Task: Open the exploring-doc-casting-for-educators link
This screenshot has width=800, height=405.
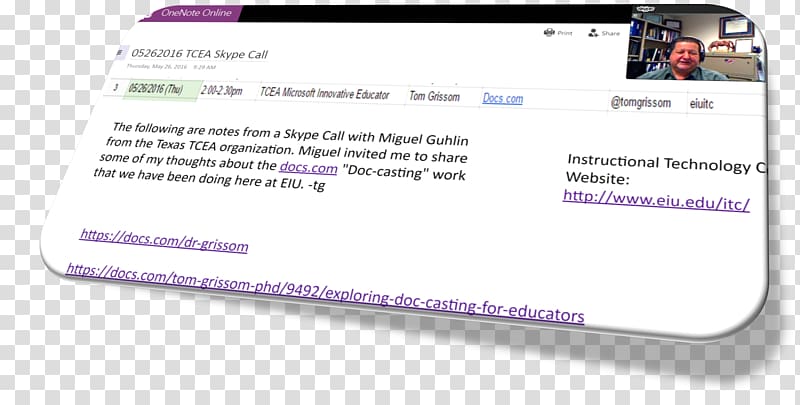Action: pyautogui.click(x=325, y=292)
